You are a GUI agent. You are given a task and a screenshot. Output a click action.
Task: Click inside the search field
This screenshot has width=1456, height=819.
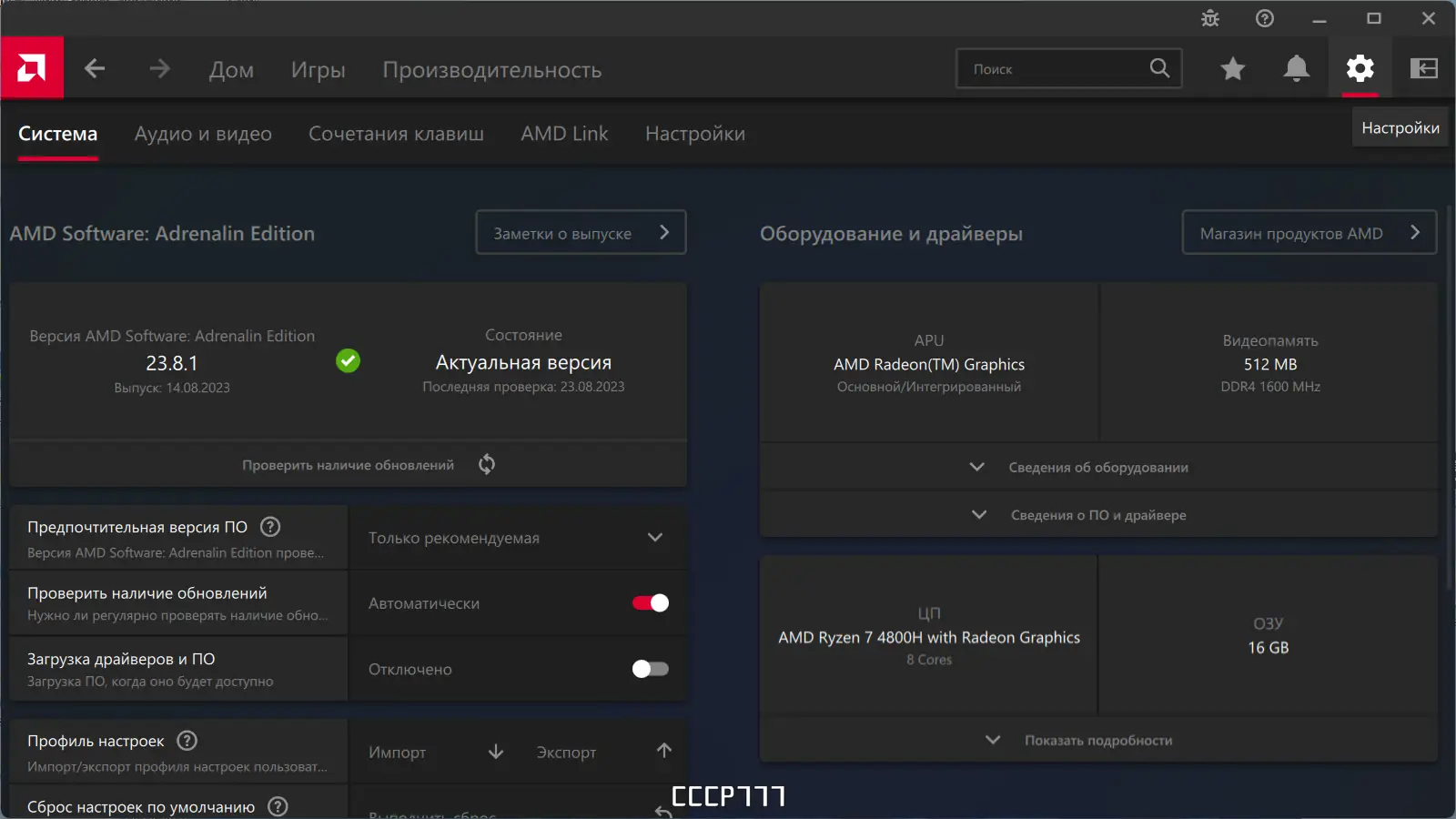click(1056, 68)
